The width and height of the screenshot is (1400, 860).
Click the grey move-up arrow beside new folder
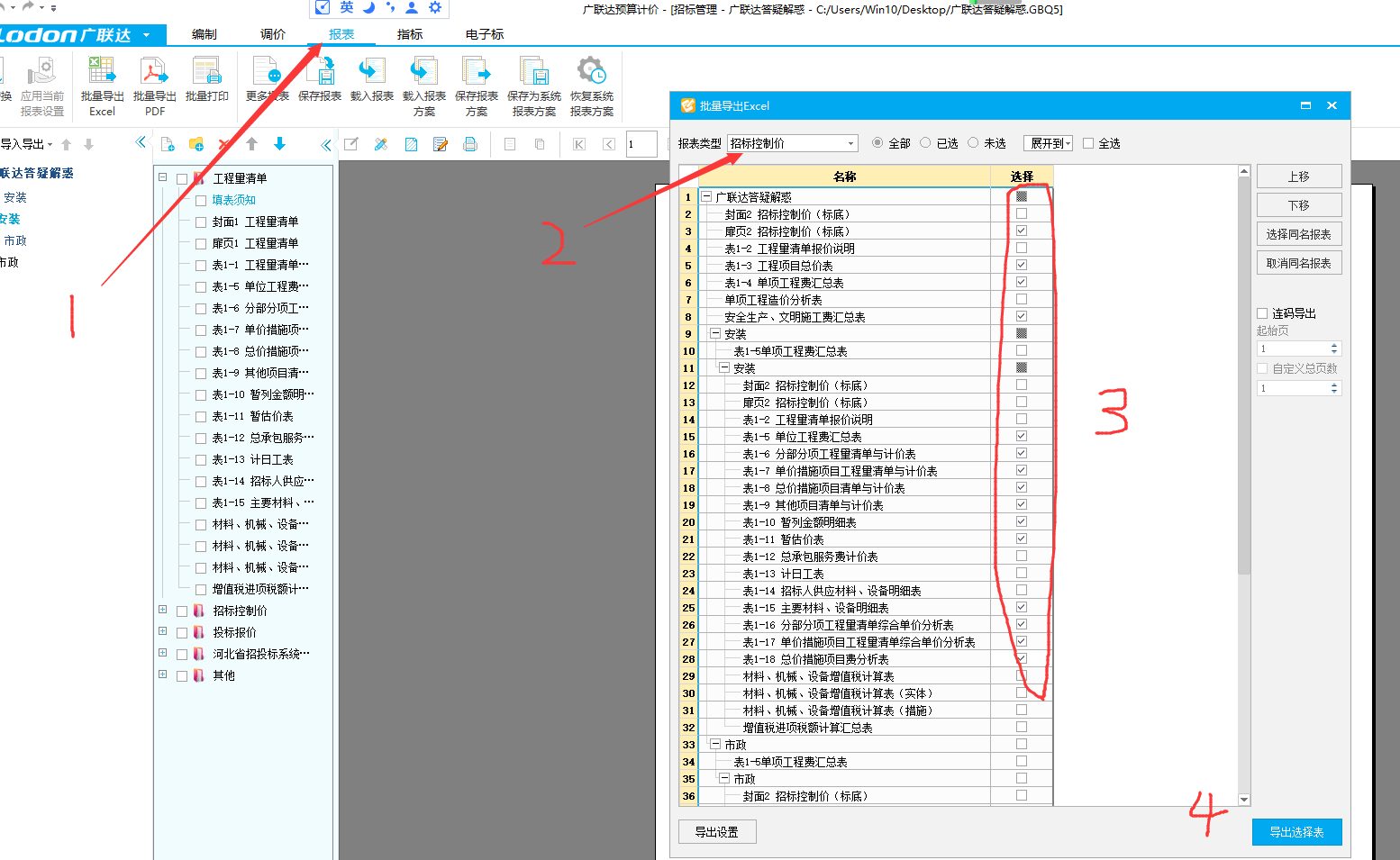(x=252, y=144)
